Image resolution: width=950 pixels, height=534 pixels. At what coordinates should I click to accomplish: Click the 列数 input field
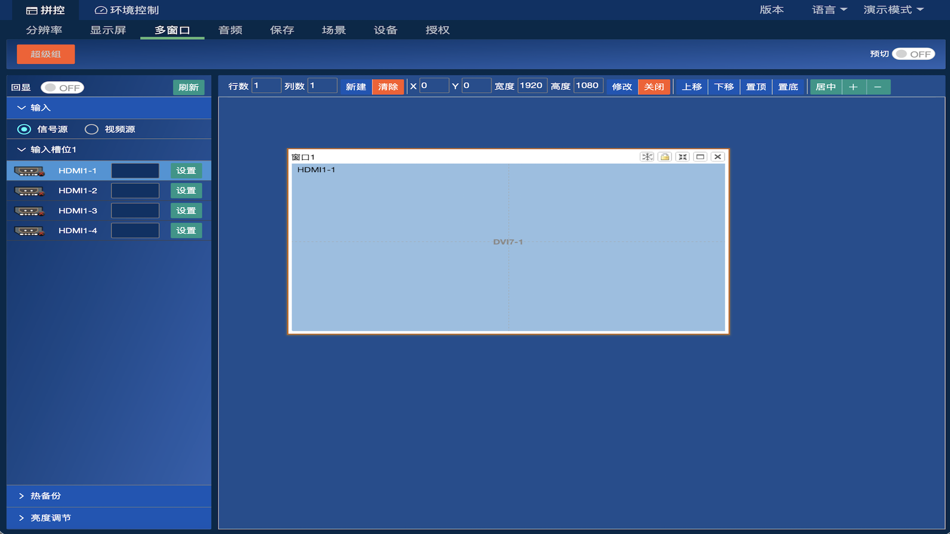tap(322, 86)
